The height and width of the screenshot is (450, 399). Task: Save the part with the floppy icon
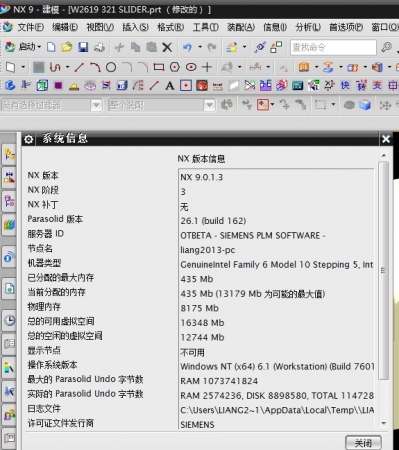(83, 47)
